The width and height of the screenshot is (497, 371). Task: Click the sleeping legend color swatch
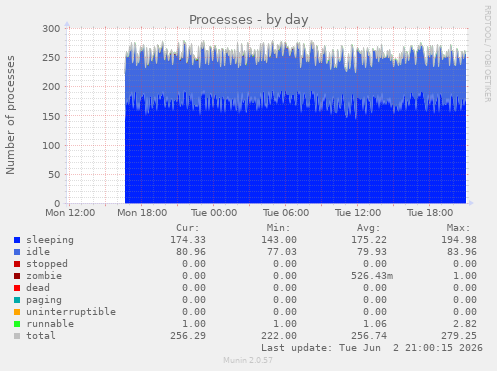click(17, 240)
